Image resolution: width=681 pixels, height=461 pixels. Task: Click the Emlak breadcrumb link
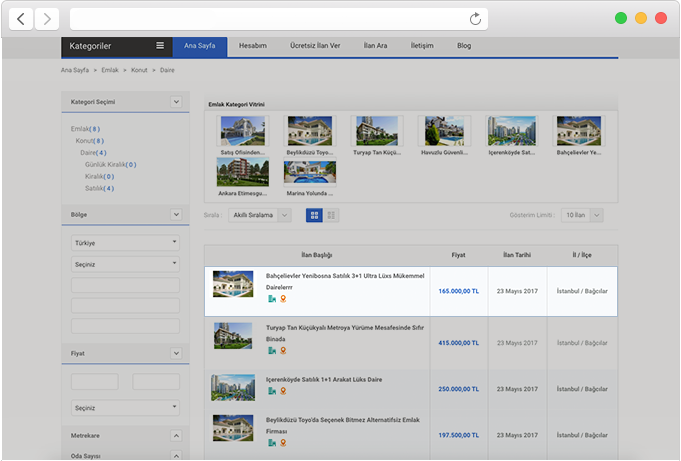tap(110, 71)
